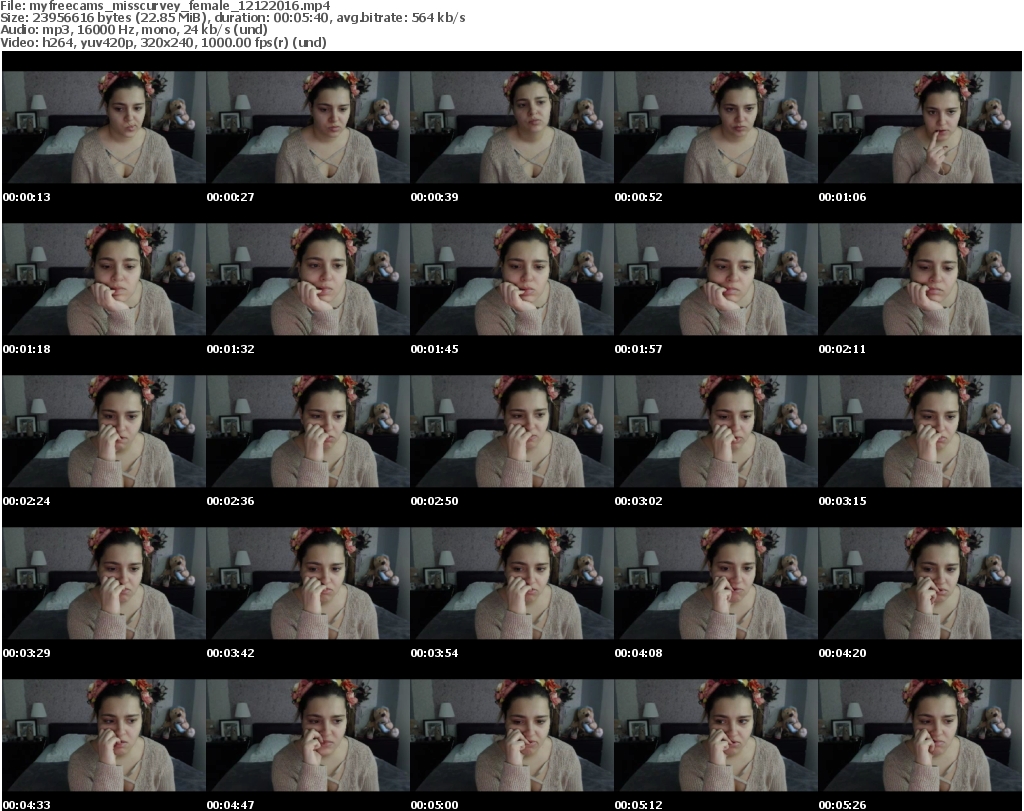Select the thumbnail labeled 00:05:00
This screenshot has width=1024, height=811.
pyautogui.click(x=512, y=736)
